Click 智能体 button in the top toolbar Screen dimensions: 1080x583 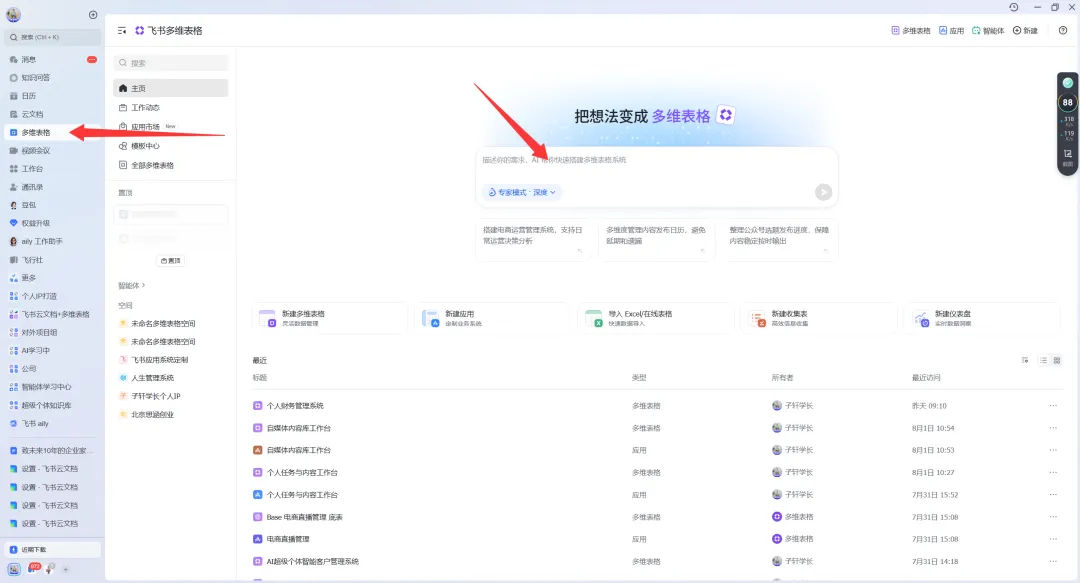pos(988,30)
